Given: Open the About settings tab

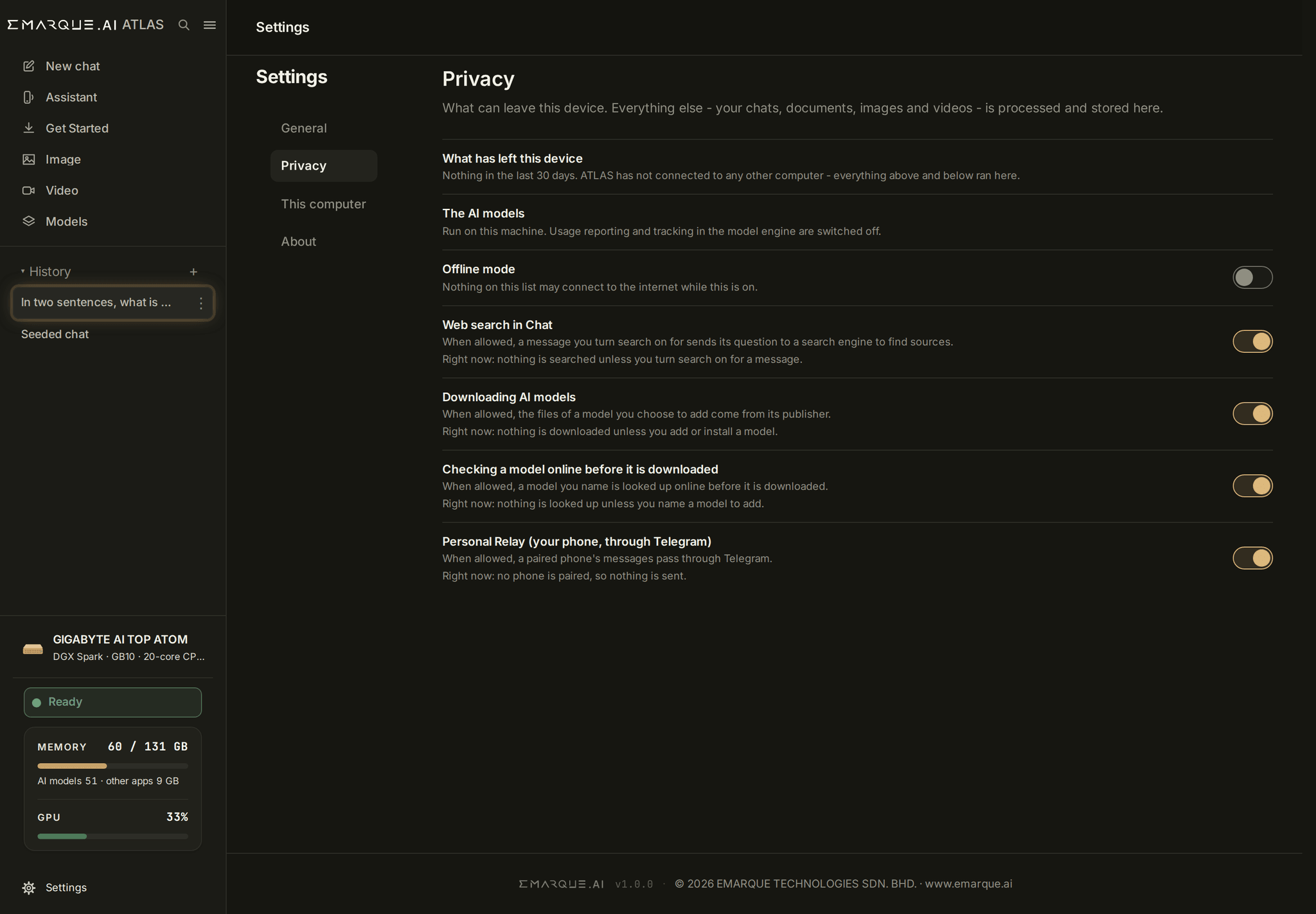Looking at the screenshot, I should click(x=324, y=242).
